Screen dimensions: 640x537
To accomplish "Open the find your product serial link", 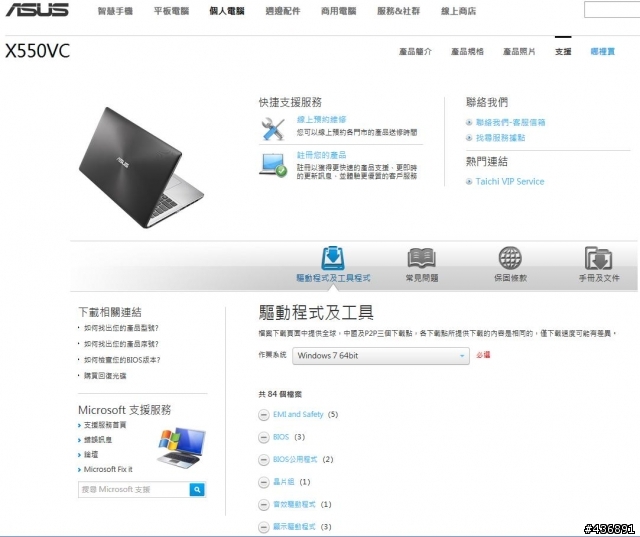I will click(121, 344).
